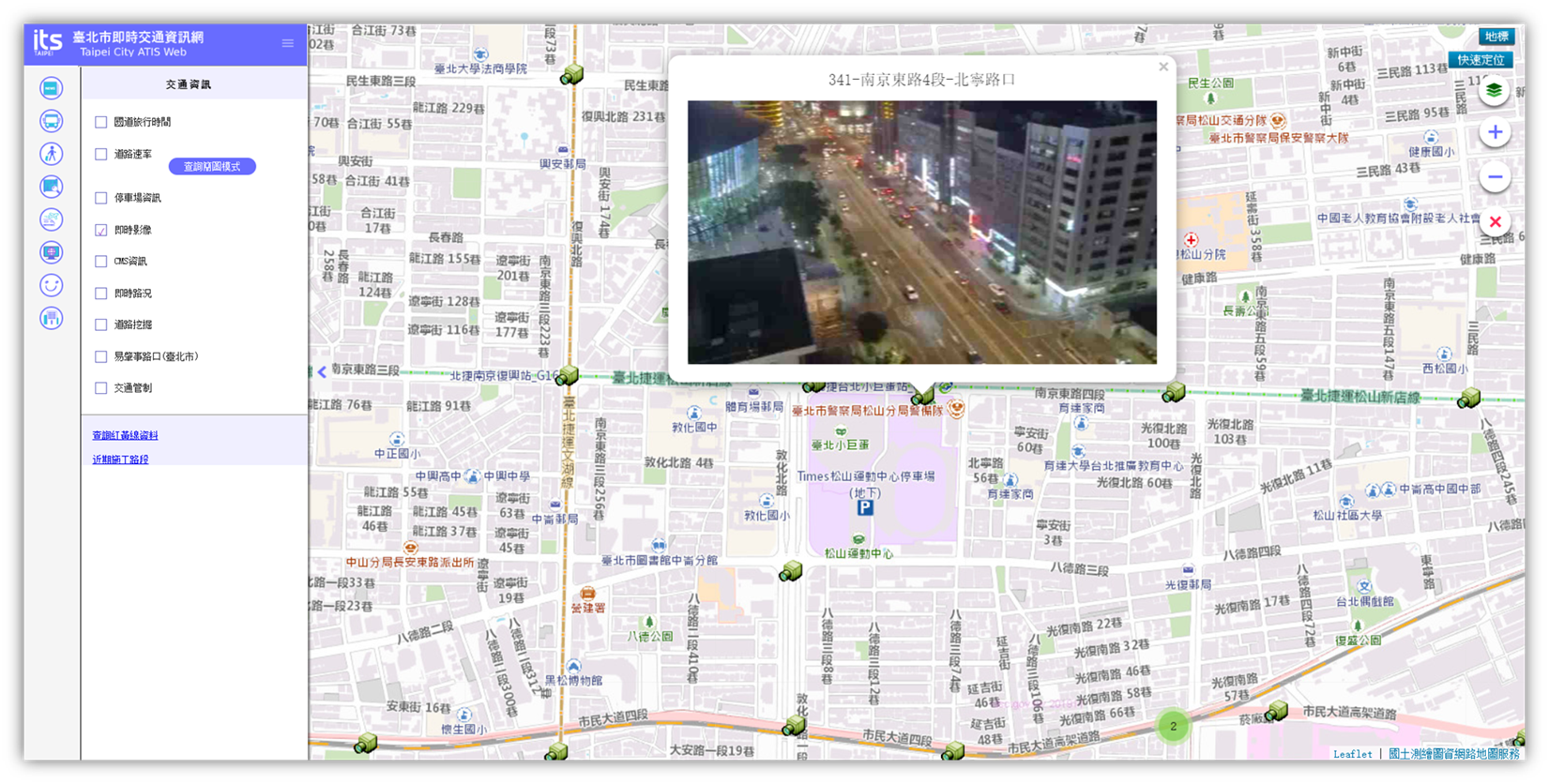Click the 臺北市即時交通資訊網 title
1549x784 pixels.
tap(138, 37)
